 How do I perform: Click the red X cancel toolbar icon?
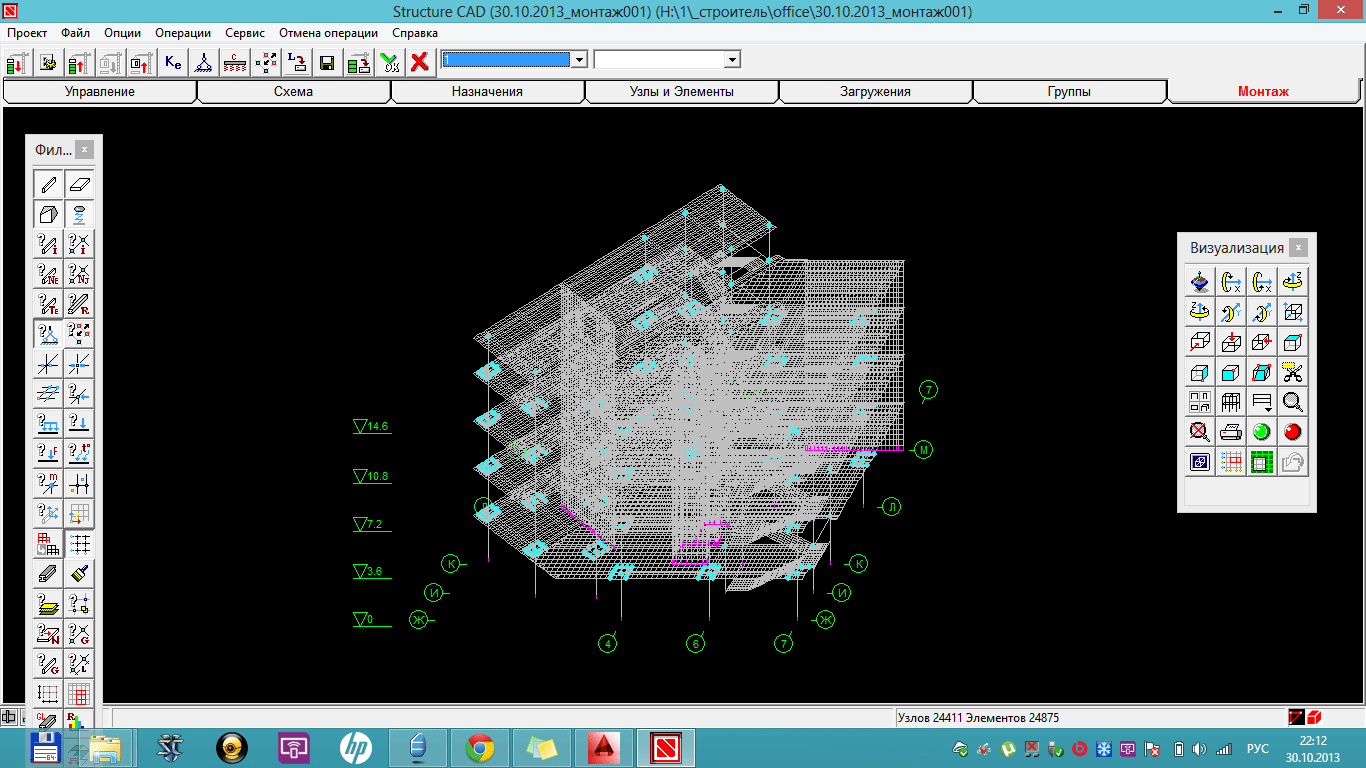[420, 63]
